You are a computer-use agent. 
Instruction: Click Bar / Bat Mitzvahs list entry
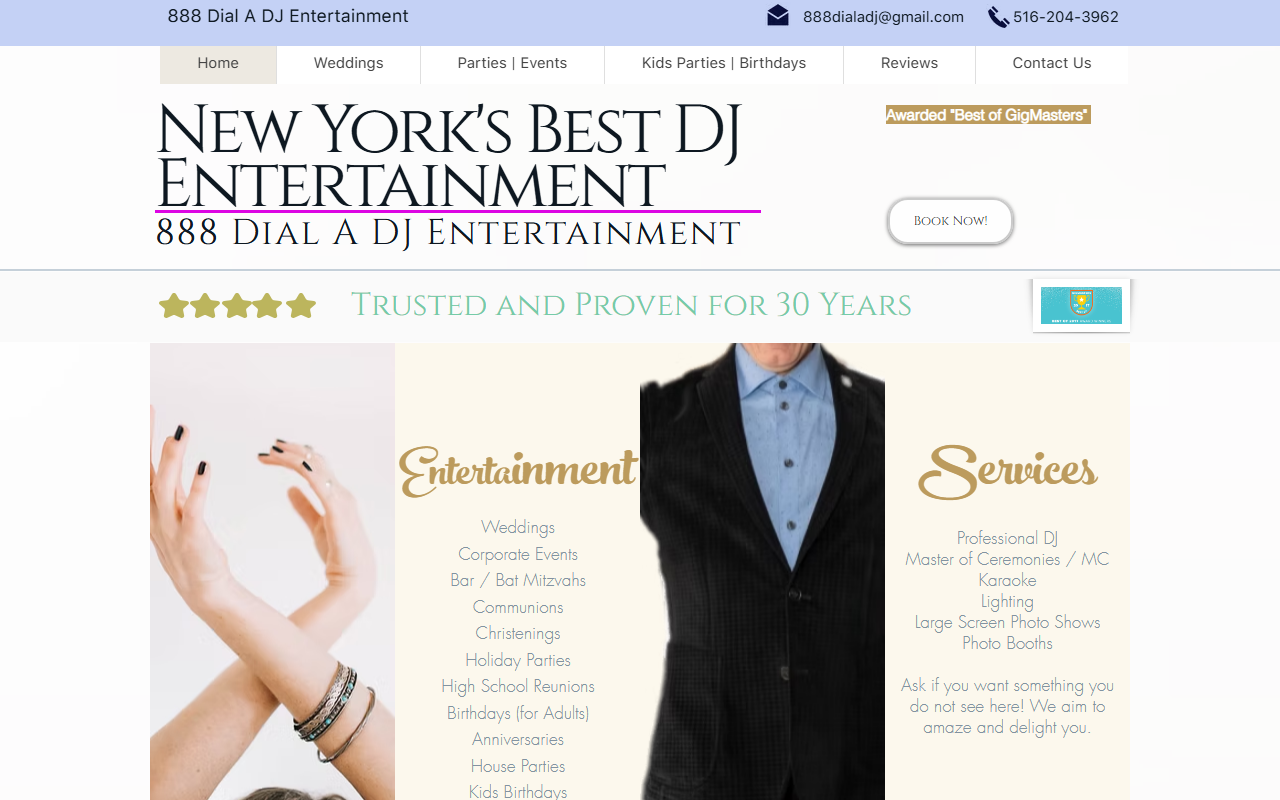518,580
